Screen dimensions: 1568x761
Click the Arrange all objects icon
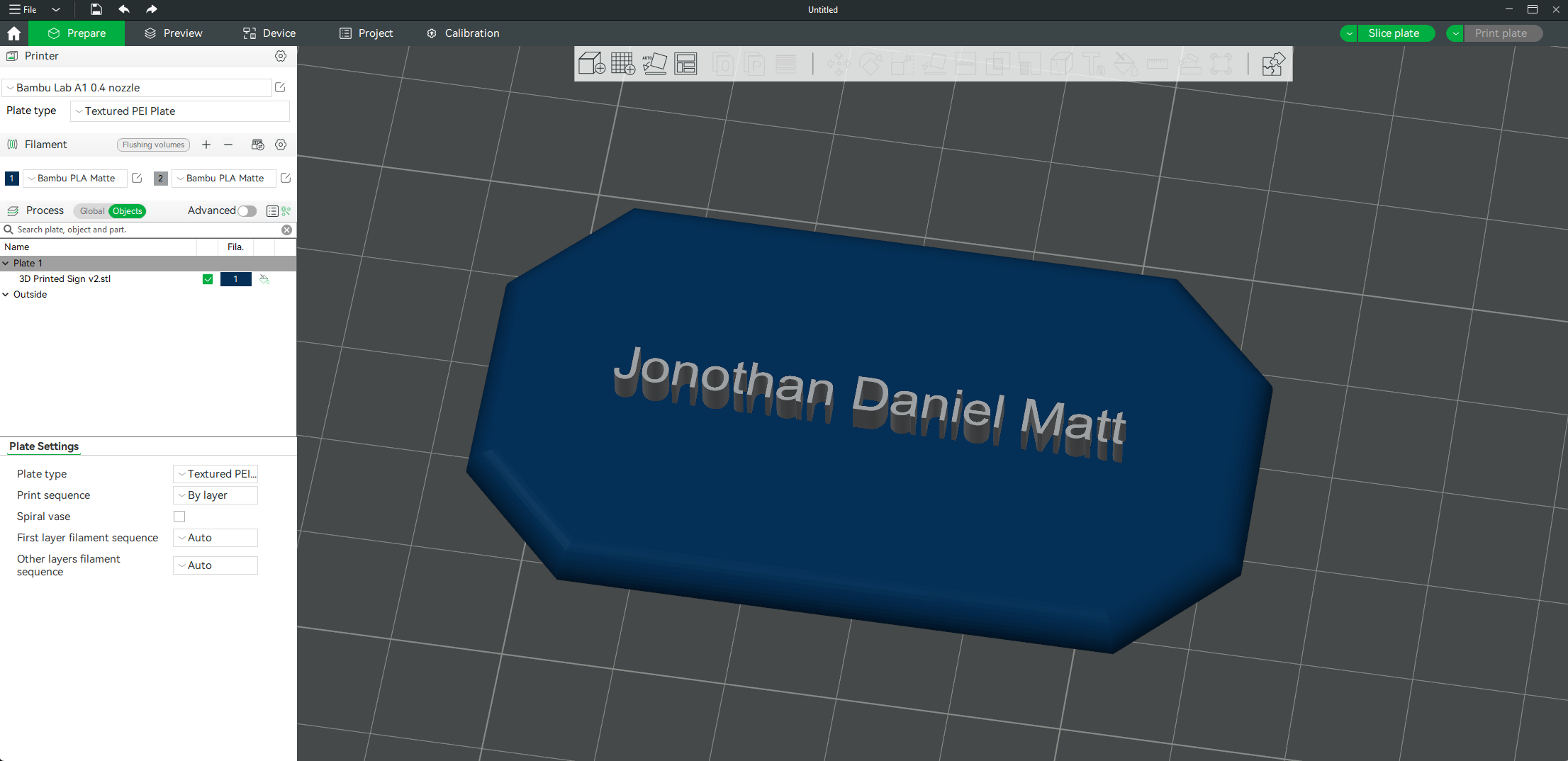coord(685,64)
